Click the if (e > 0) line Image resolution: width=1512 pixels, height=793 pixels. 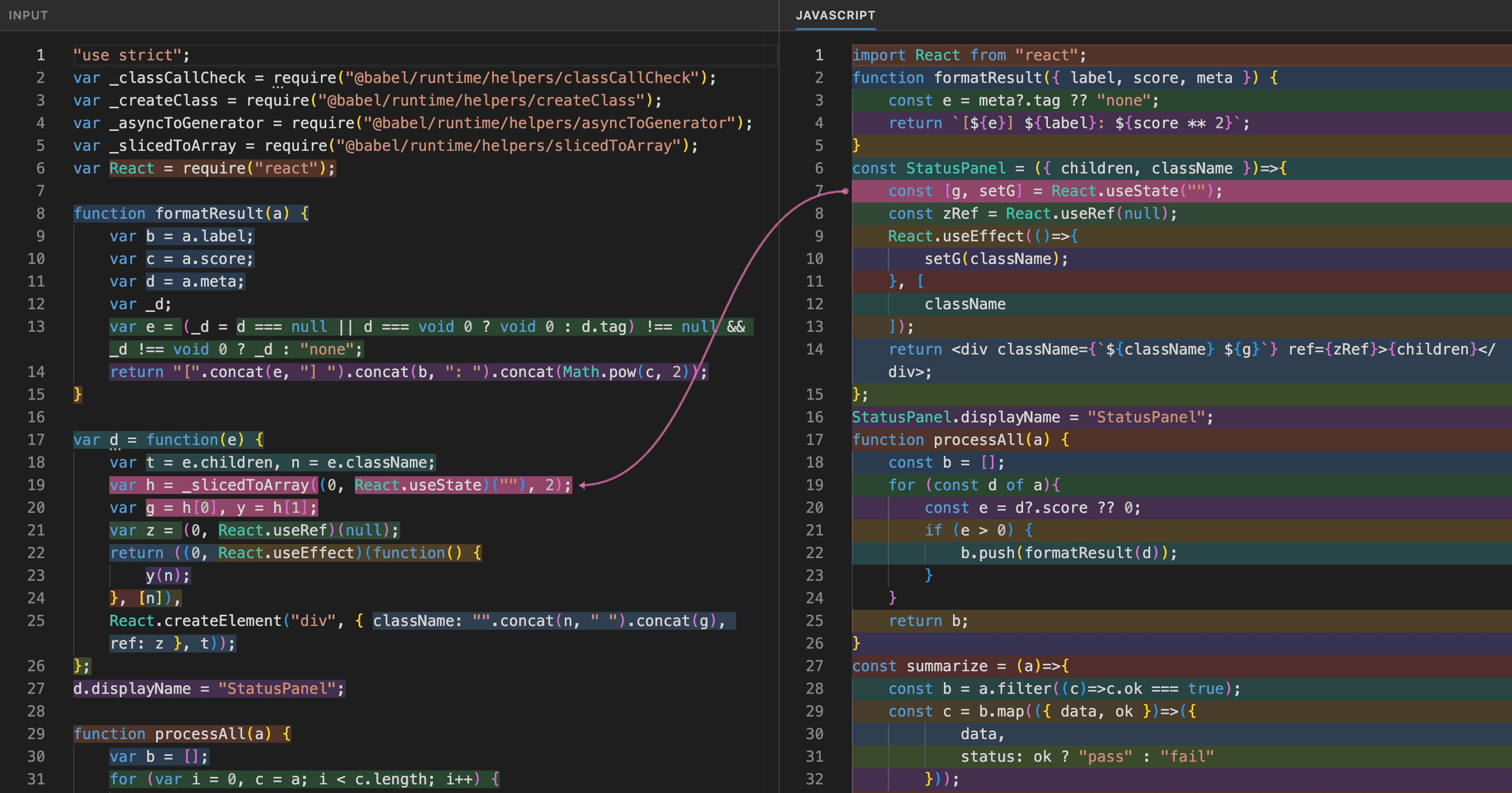click(x=978, y=531)
